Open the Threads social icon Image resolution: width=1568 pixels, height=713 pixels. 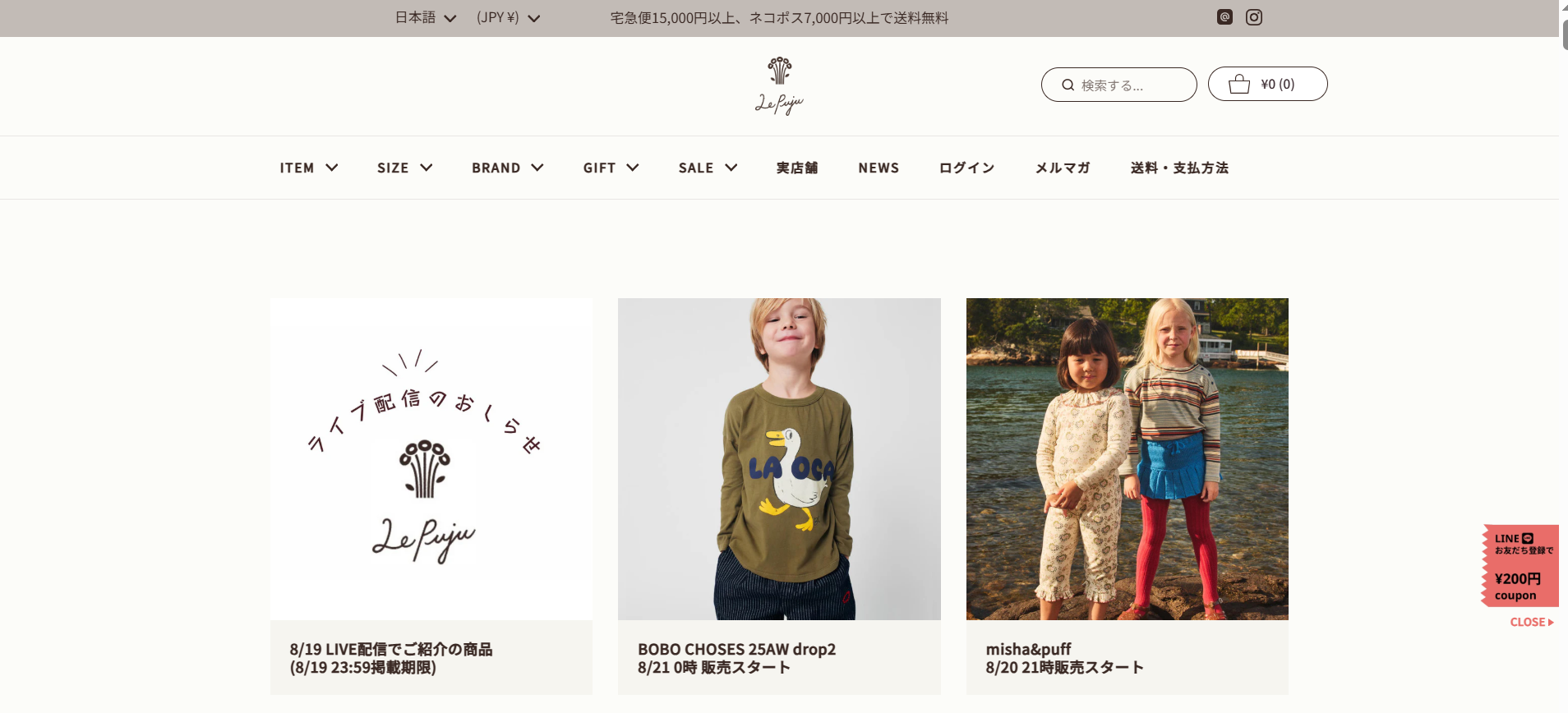click(x=1224, y=17)
